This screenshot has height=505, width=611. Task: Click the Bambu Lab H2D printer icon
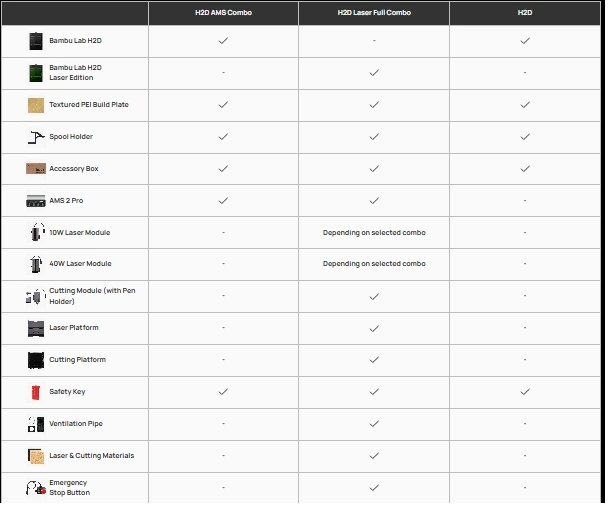36,41
